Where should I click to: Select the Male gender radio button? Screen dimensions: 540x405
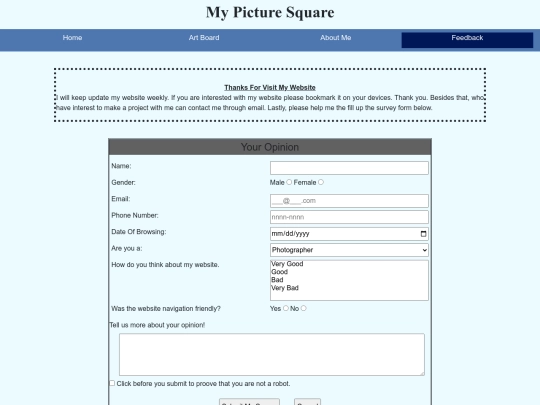(289, 182)
